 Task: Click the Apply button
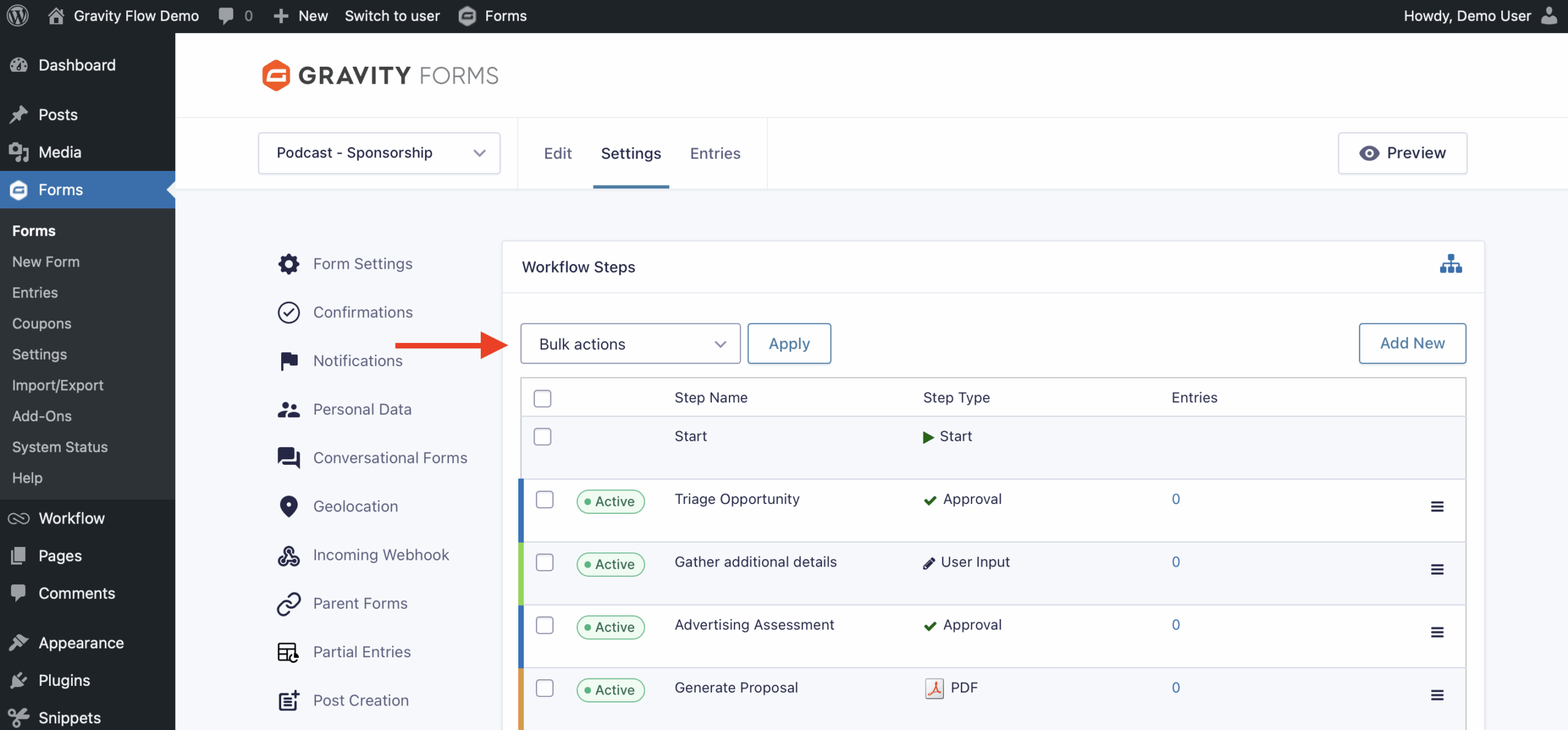point(789,344)
